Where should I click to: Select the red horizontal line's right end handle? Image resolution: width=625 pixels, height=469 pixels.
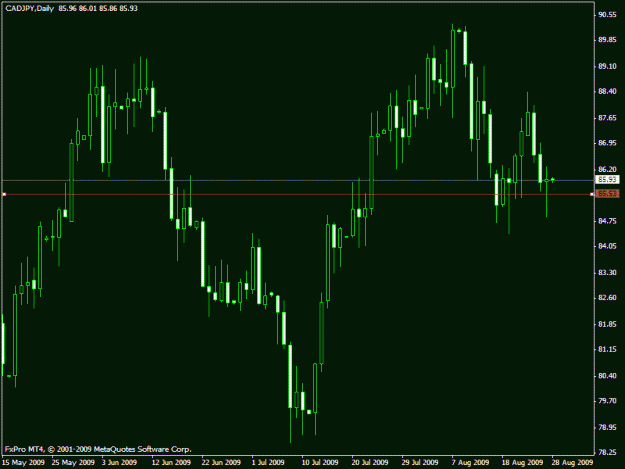pos(592,194)
